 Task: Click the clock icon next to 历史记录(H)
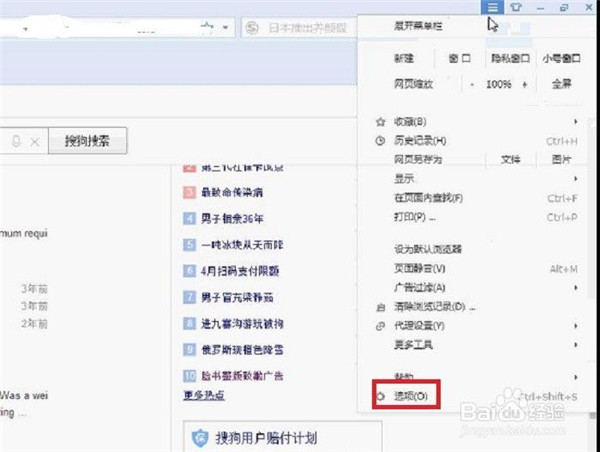pos(380,141)
